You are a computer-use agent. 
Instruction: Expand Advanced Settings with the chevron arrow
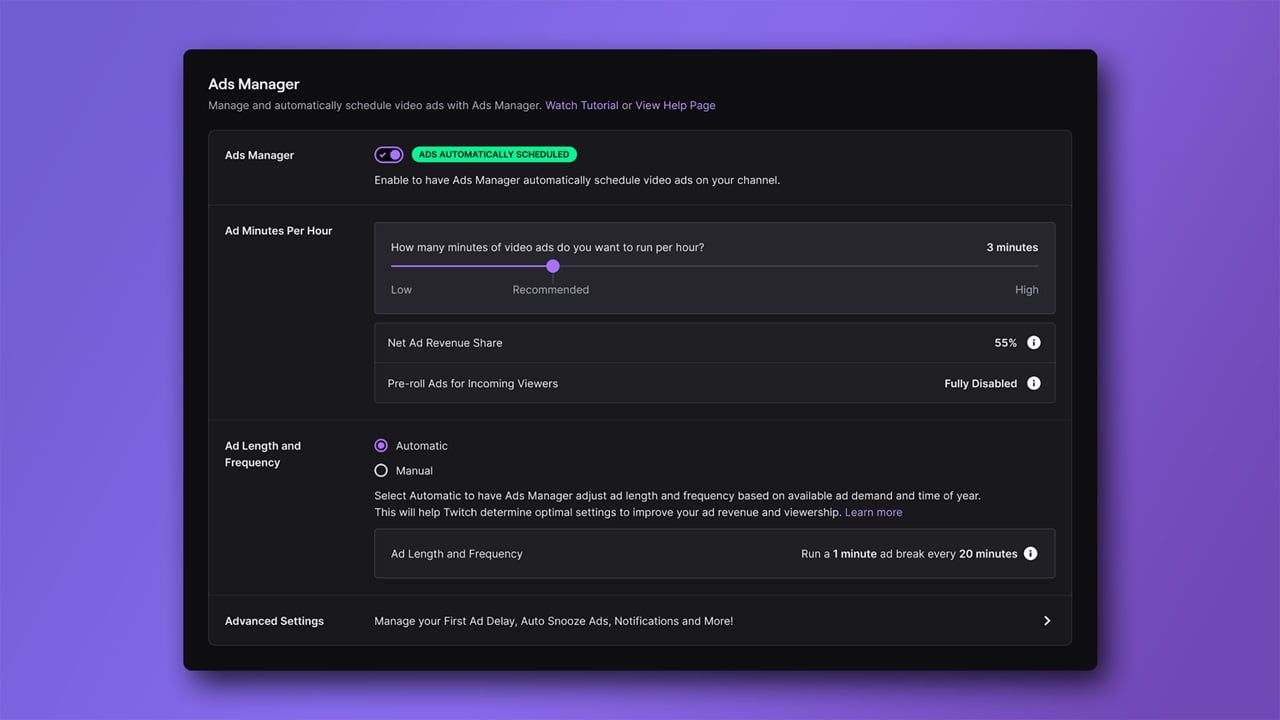pyautogui.click(x=1047, y=621)
